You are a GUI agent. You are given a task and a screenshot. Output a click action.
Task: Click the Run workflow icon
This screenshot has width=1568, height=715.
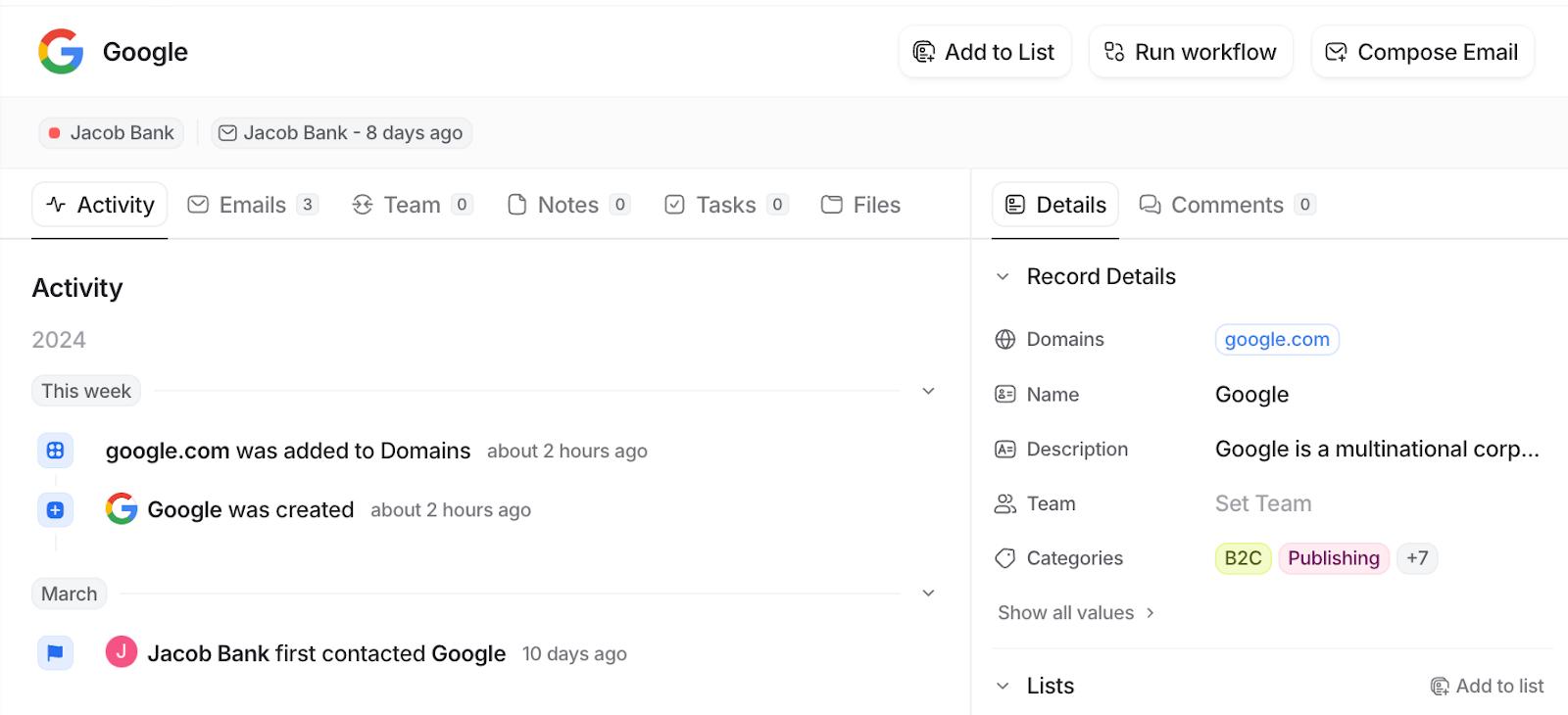click(1114, 52)
